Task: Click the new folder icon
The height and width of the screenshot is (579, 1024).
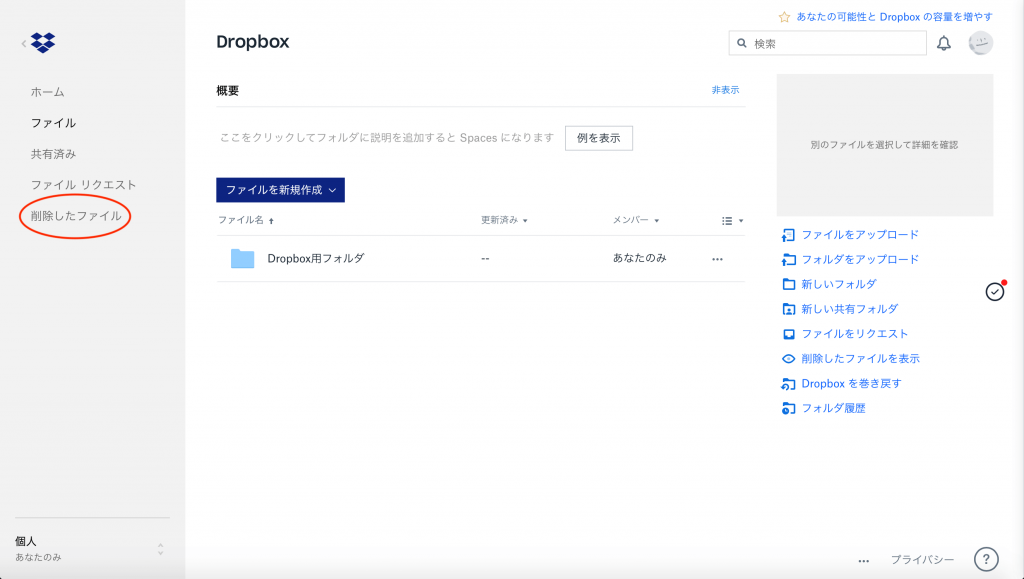Action: coord(788,285)
